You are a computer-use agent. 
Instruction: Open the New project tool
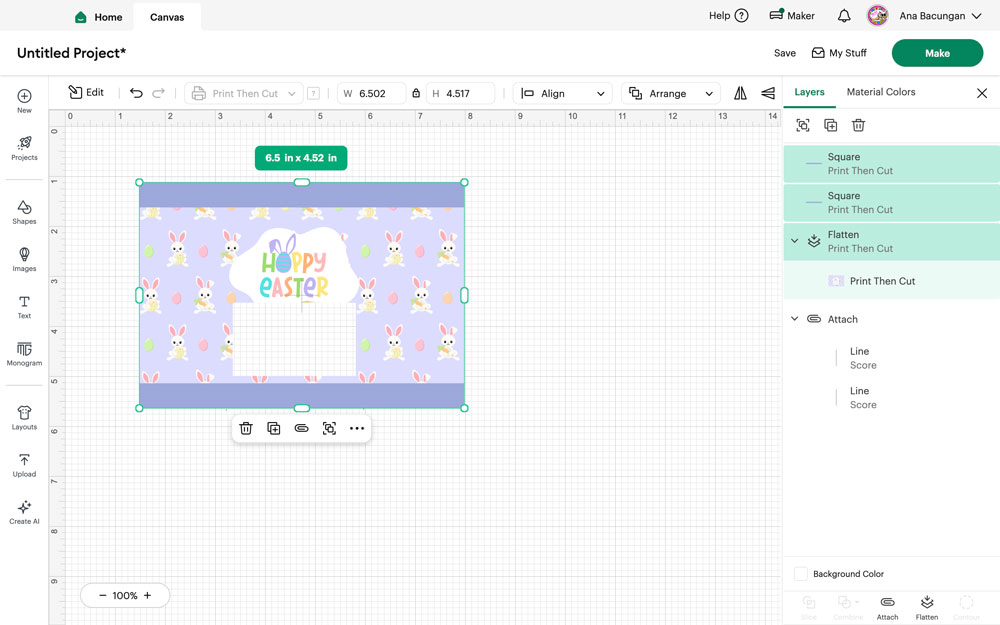(24, 101)
